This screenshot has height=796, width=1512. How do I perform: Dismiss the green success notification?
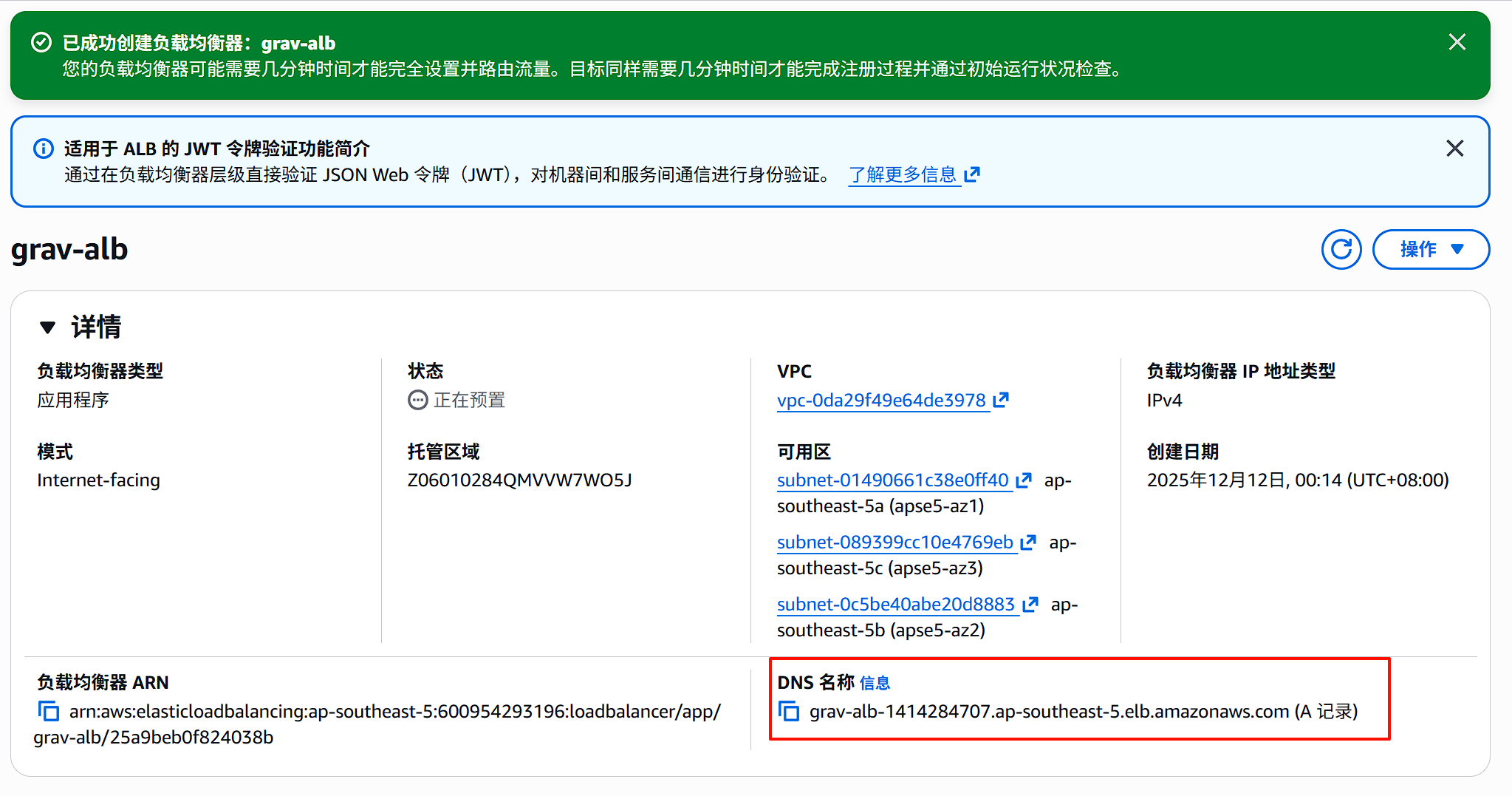1457,42
